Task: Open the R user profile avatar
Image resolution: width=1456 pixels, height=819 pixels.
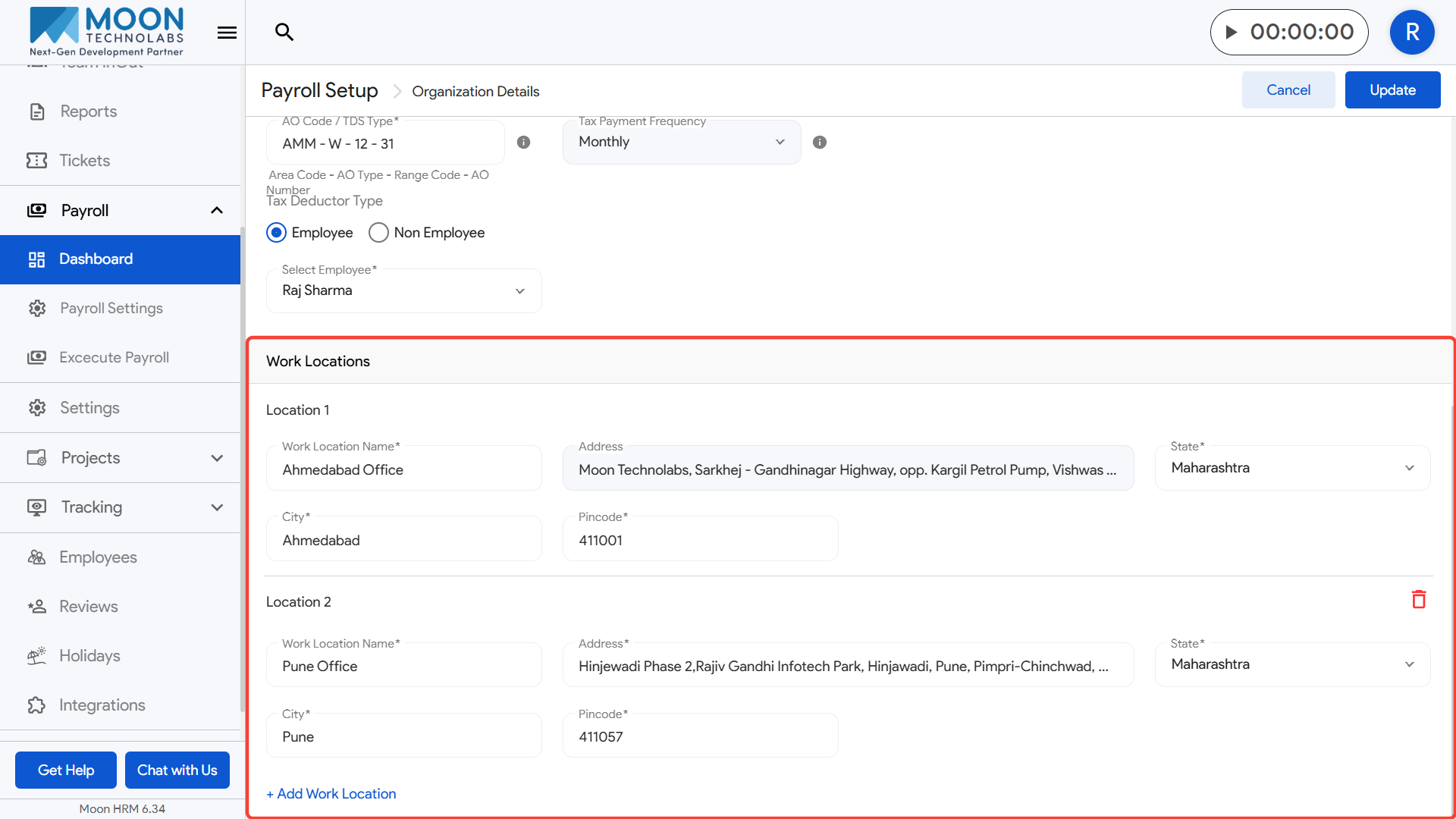Action: click(1411, 32)
